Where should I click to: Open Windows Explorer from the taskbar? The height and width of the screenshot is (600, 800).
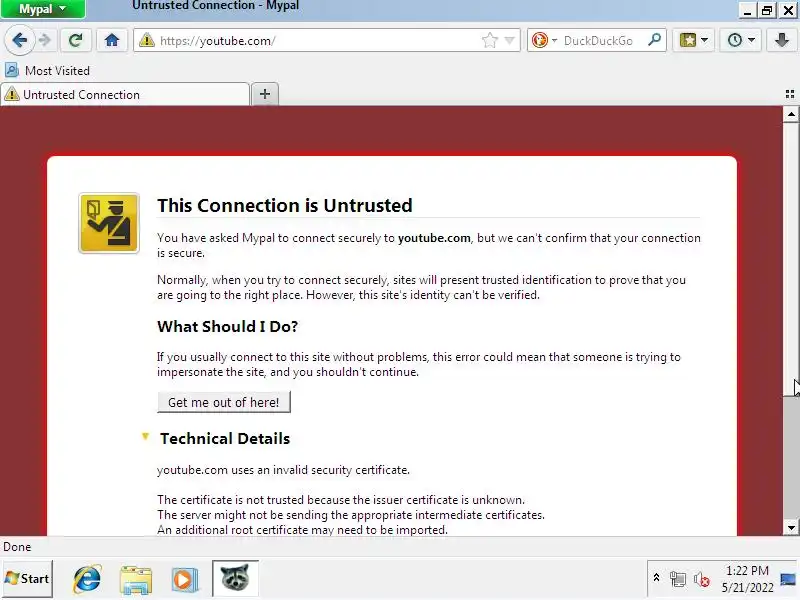pyautogui.click(x=136, y=579)
